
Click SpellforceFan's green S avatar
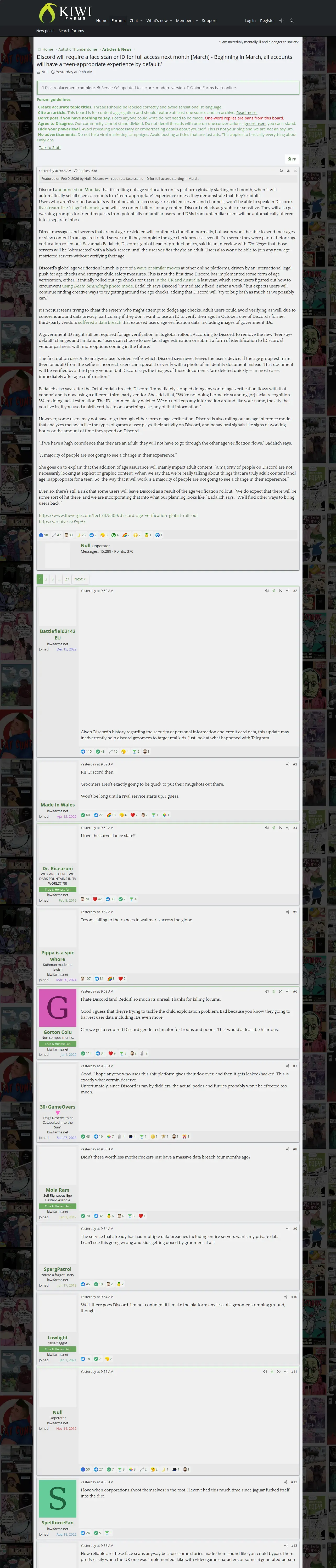tap(58, 1498)
